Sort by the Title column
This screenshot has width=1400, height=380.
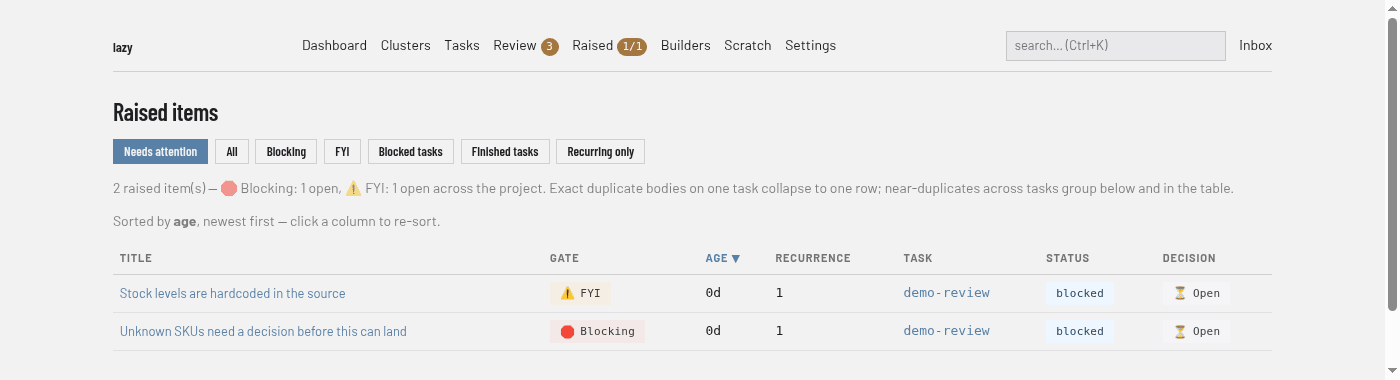(136, 258)
